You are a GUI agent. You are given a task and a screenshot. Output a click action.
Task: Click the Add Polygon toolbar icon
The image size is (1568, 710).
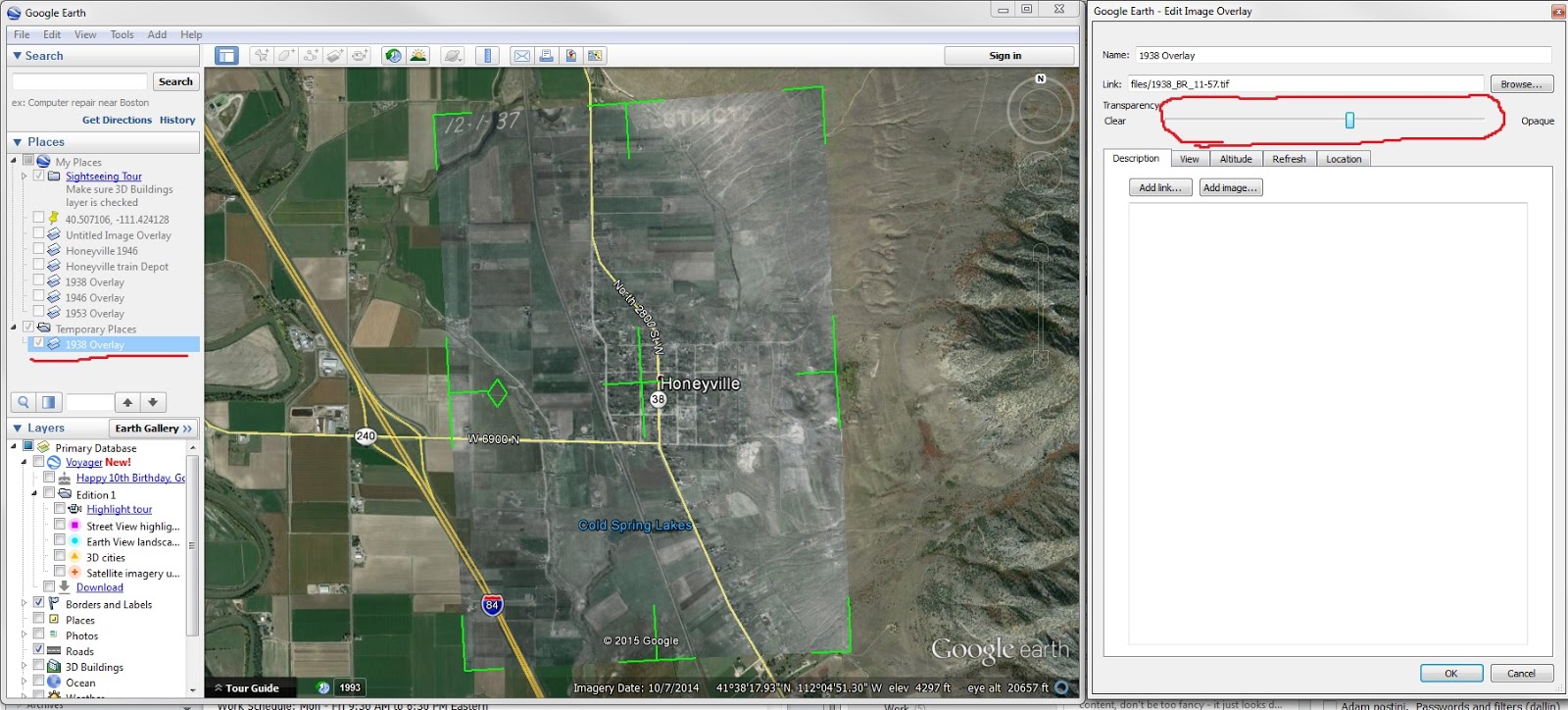286,56
